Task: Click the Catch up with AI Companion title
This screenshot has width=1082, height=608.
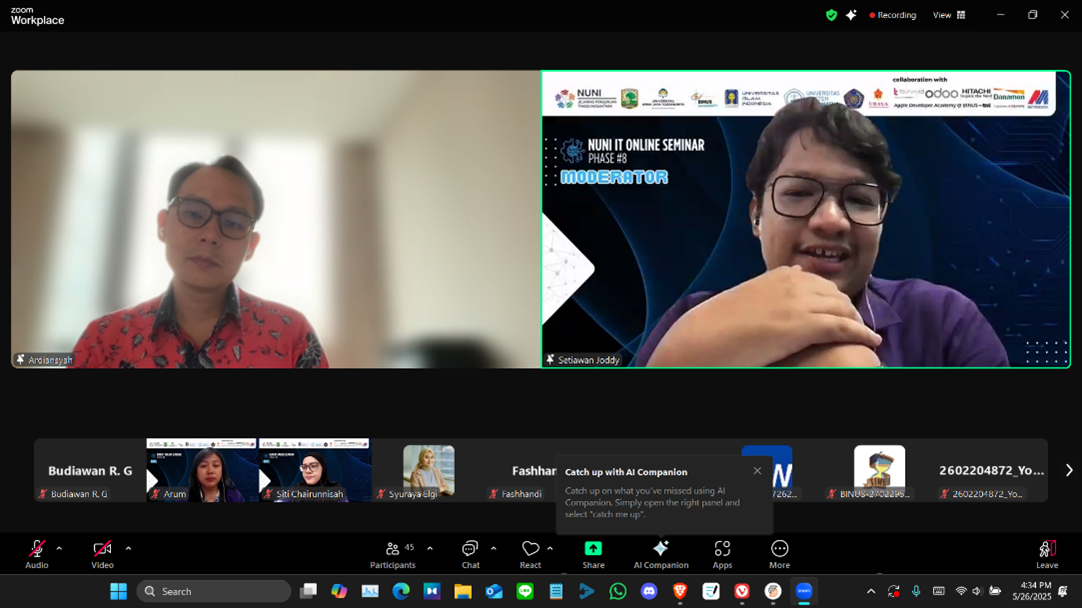Action: tap(626, 472)
